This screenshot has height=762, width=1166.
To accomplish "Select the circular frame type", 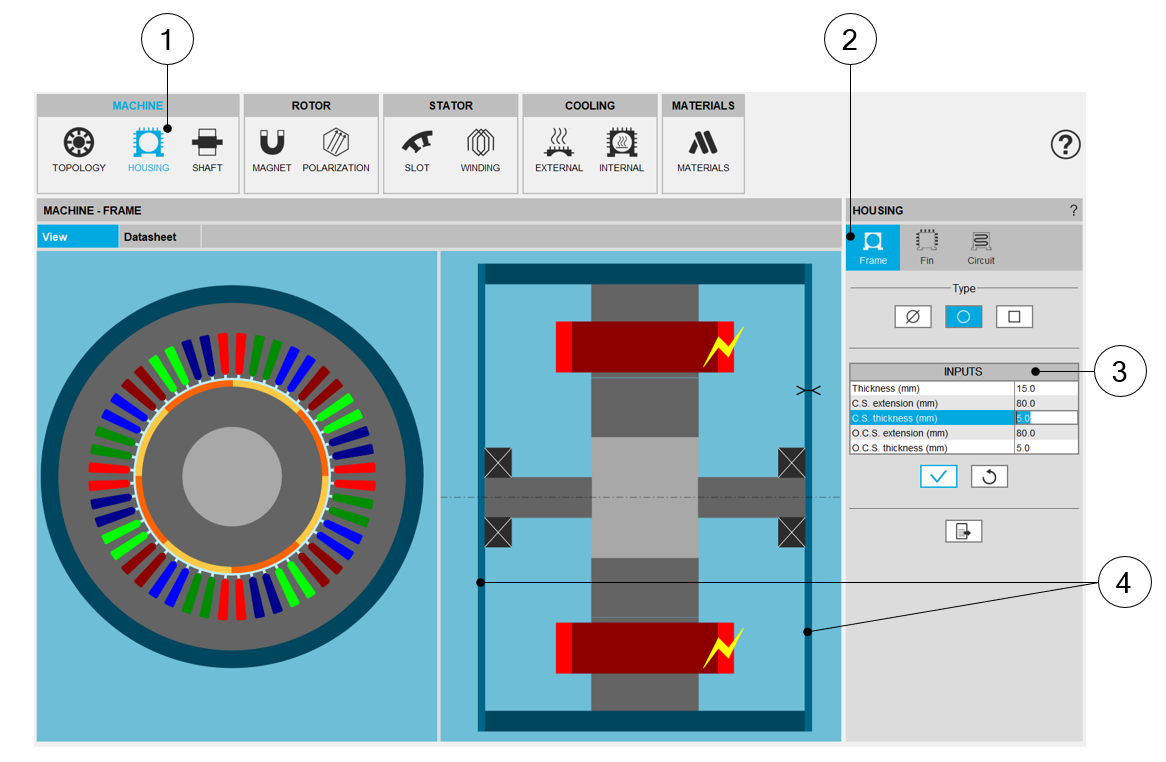I will pyautogui.click(x=963, y=317).
